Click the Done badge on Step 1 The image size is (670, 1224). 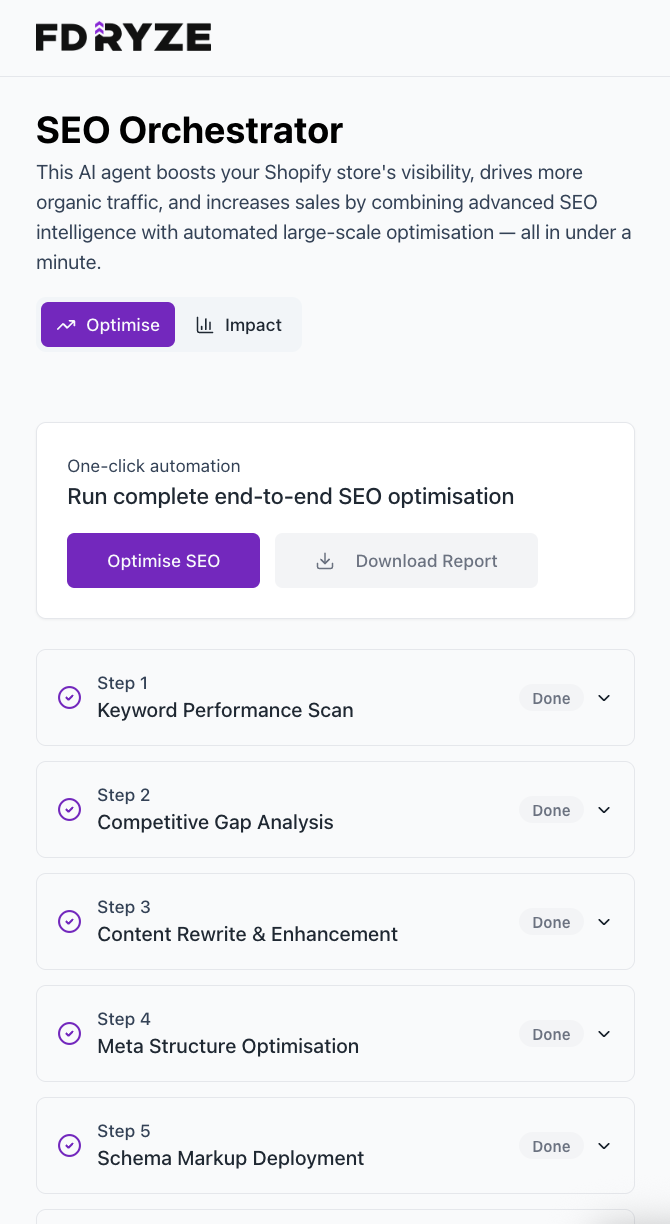point(551,698)
